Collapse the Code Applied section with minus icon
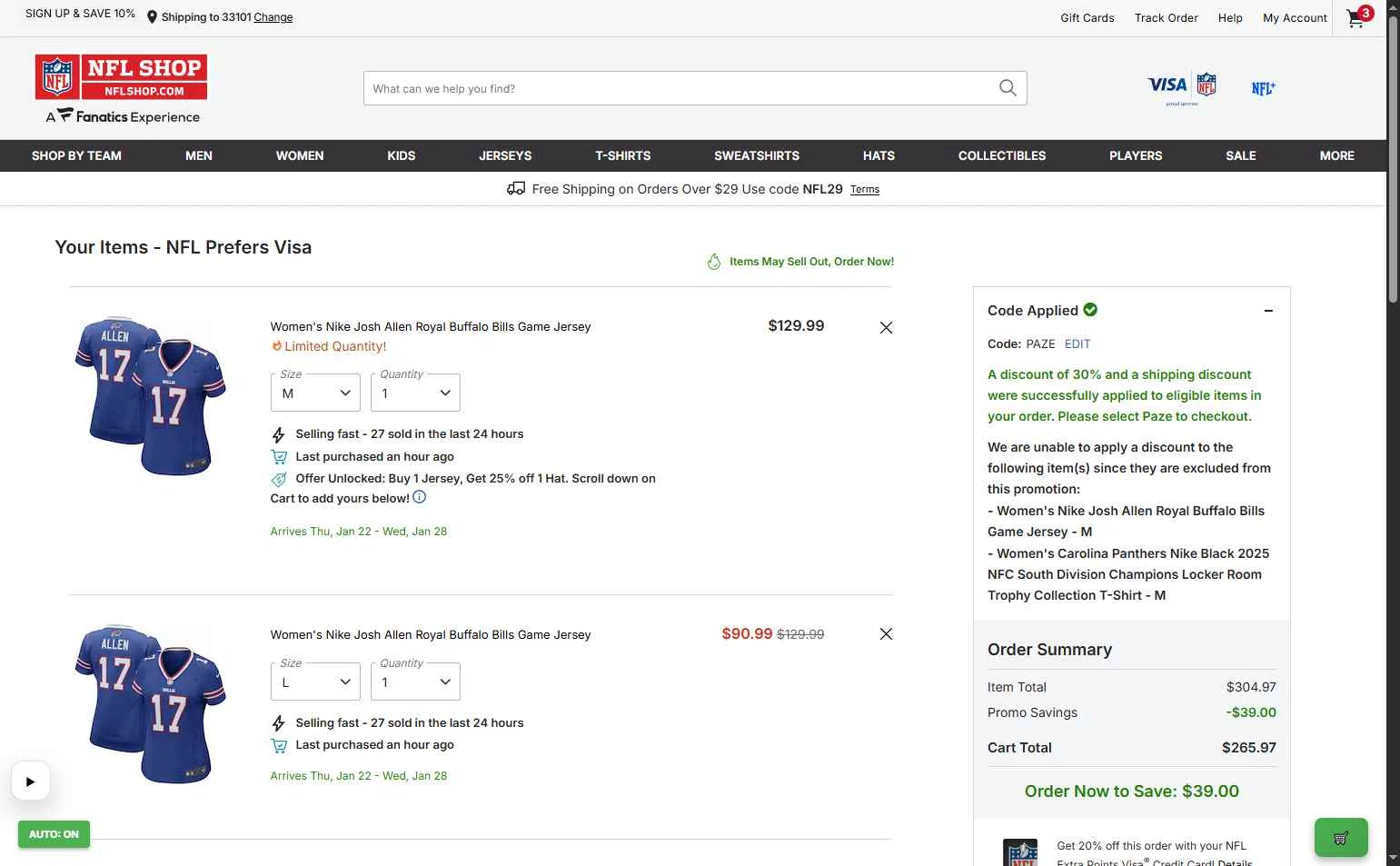The width and height of the screenshot is (1400, 866). pos(1268,311)
